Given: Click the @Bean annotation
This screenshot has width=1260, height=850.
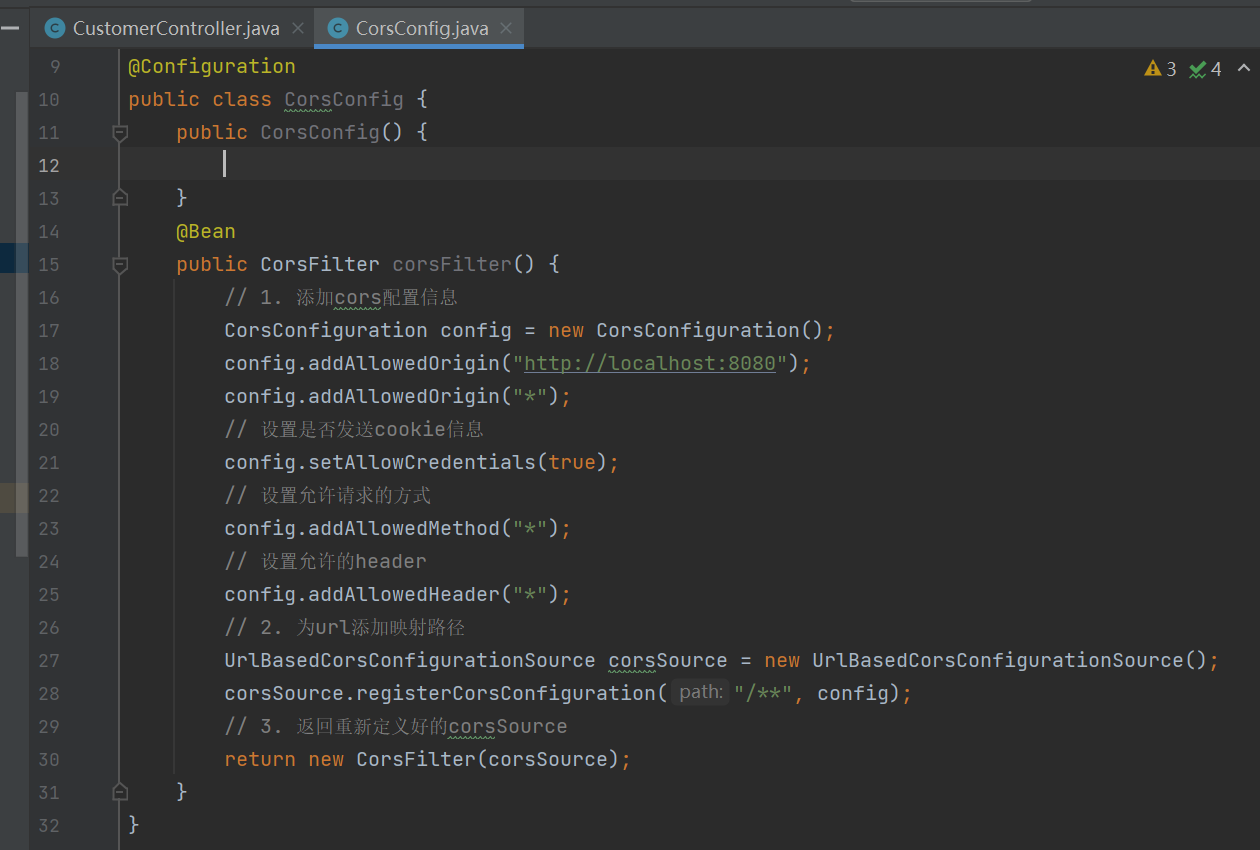Looking at the screenshot, I should pyautogui.click(x=206, y=232).
